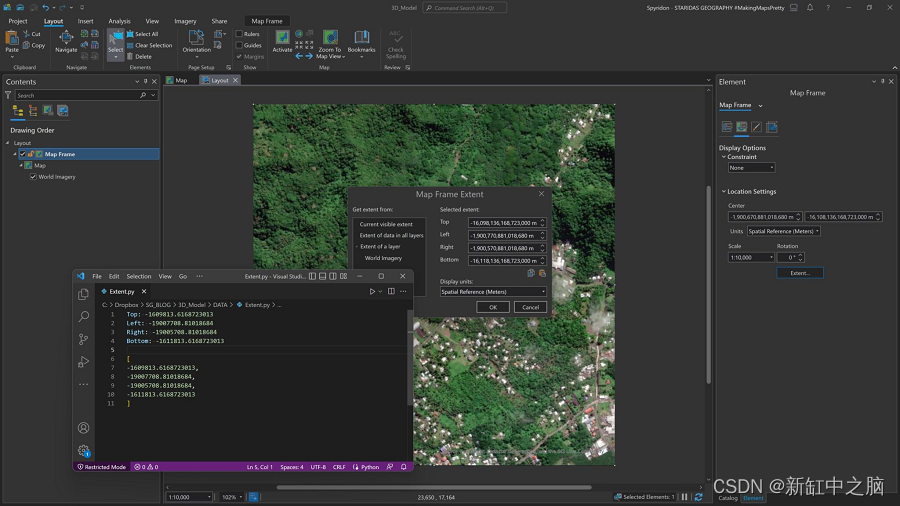Click the Zoom To Map View icon
Screen dimensions: 900x506
pyautogui.click(x=330, y=39)
